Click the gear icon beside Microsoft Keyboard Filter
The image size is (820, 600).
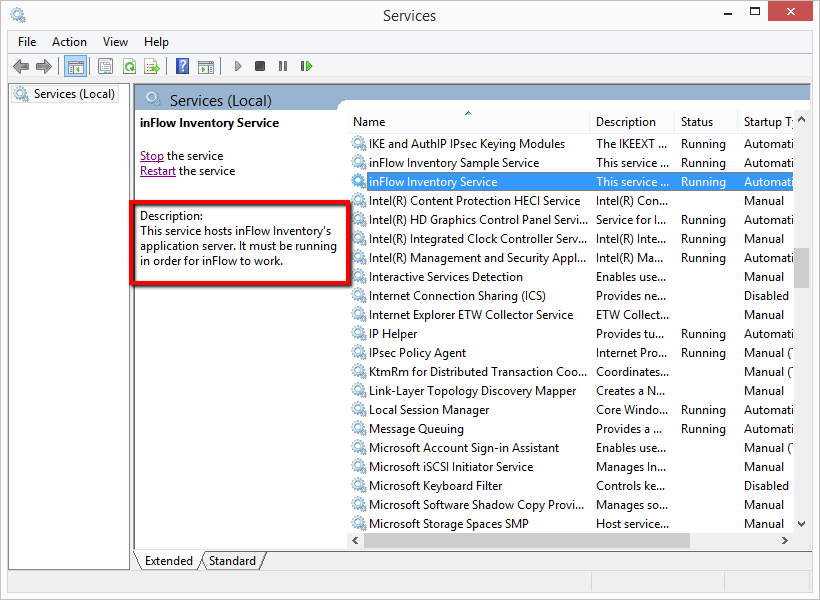(x=358, y=485)
